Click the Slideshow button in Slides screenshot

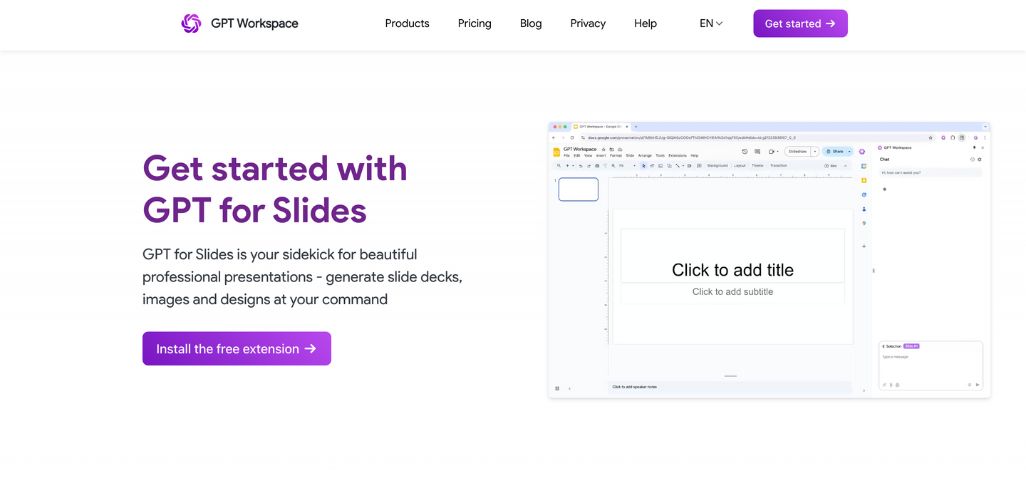[x=798, y=151]
